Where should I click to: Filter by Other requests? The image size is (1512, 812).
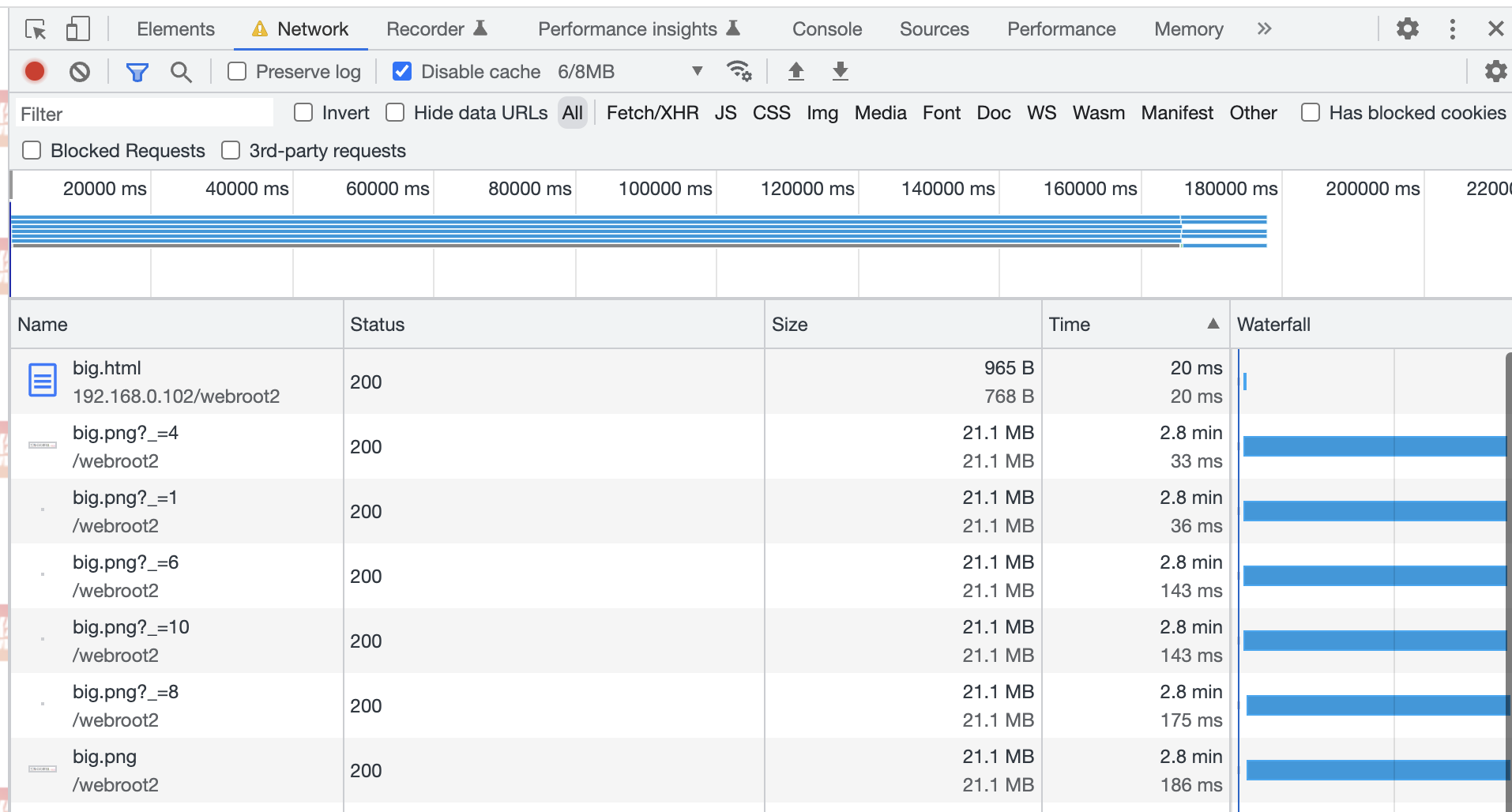[1254, 113]
